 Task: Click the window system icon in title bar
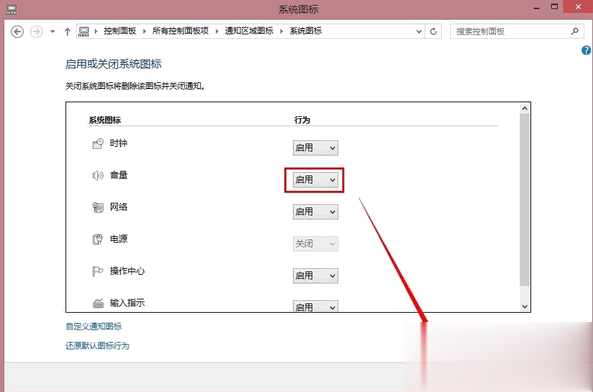tap(11, 9)
